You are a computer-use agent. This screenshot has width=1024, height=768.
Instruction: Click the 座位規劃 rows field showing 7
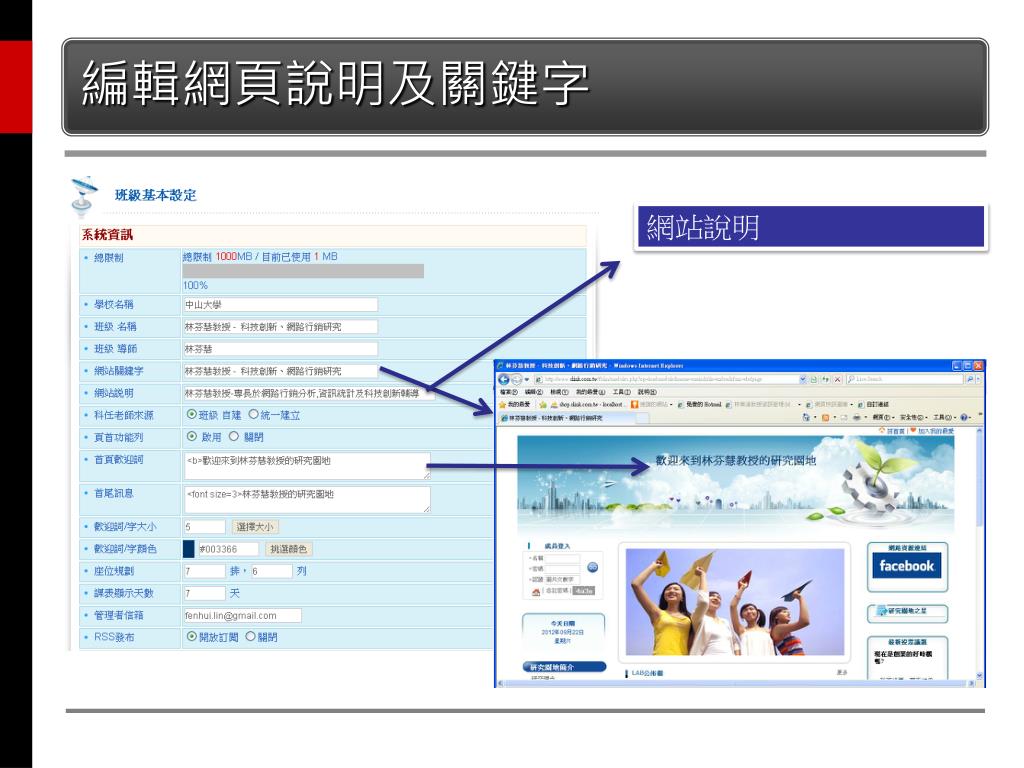tap(204, 571)
